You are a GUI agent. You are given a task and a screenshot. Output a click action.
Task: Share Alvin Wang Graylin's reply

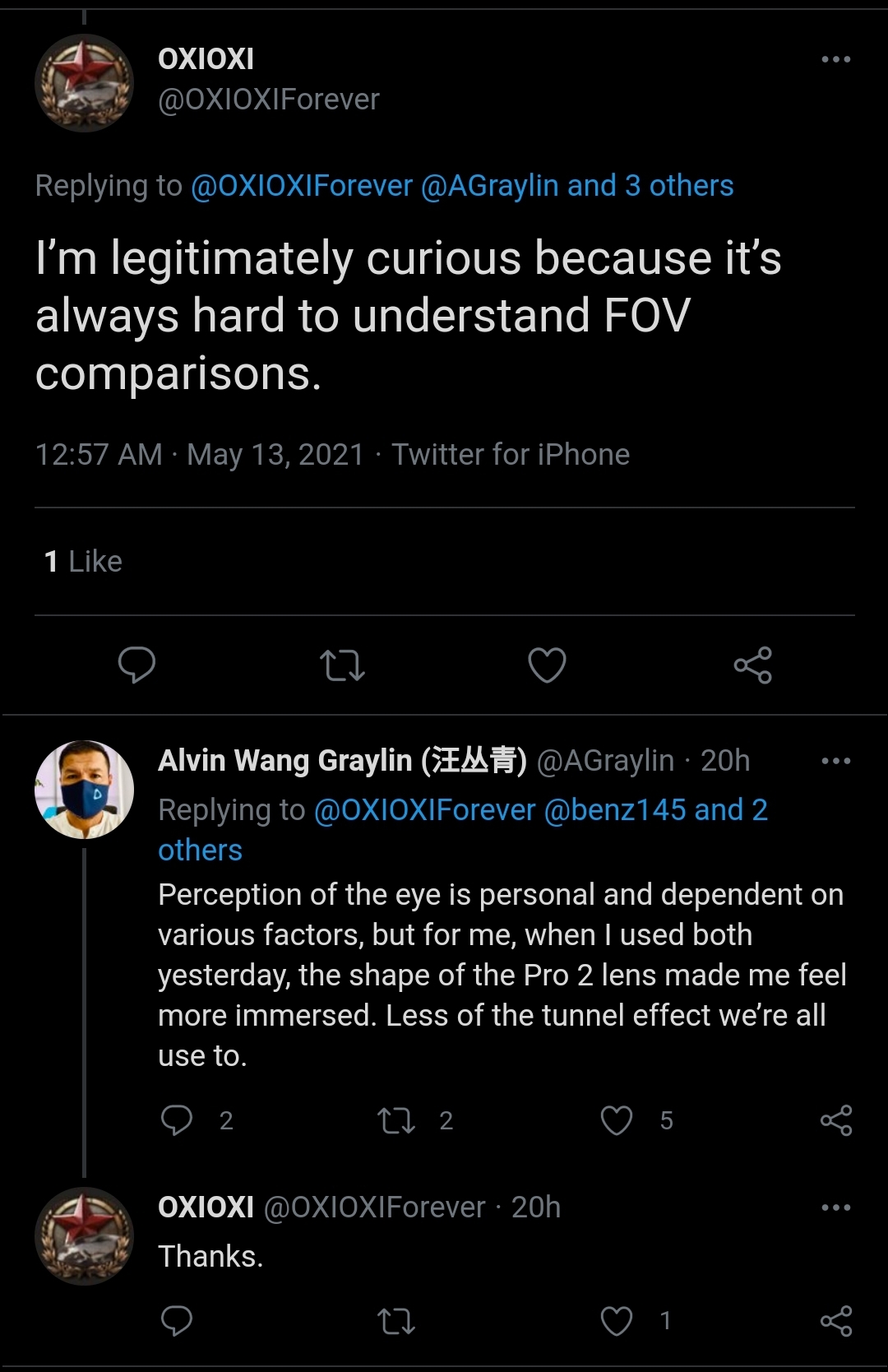pyautogui.click(x=835, y=1120)
